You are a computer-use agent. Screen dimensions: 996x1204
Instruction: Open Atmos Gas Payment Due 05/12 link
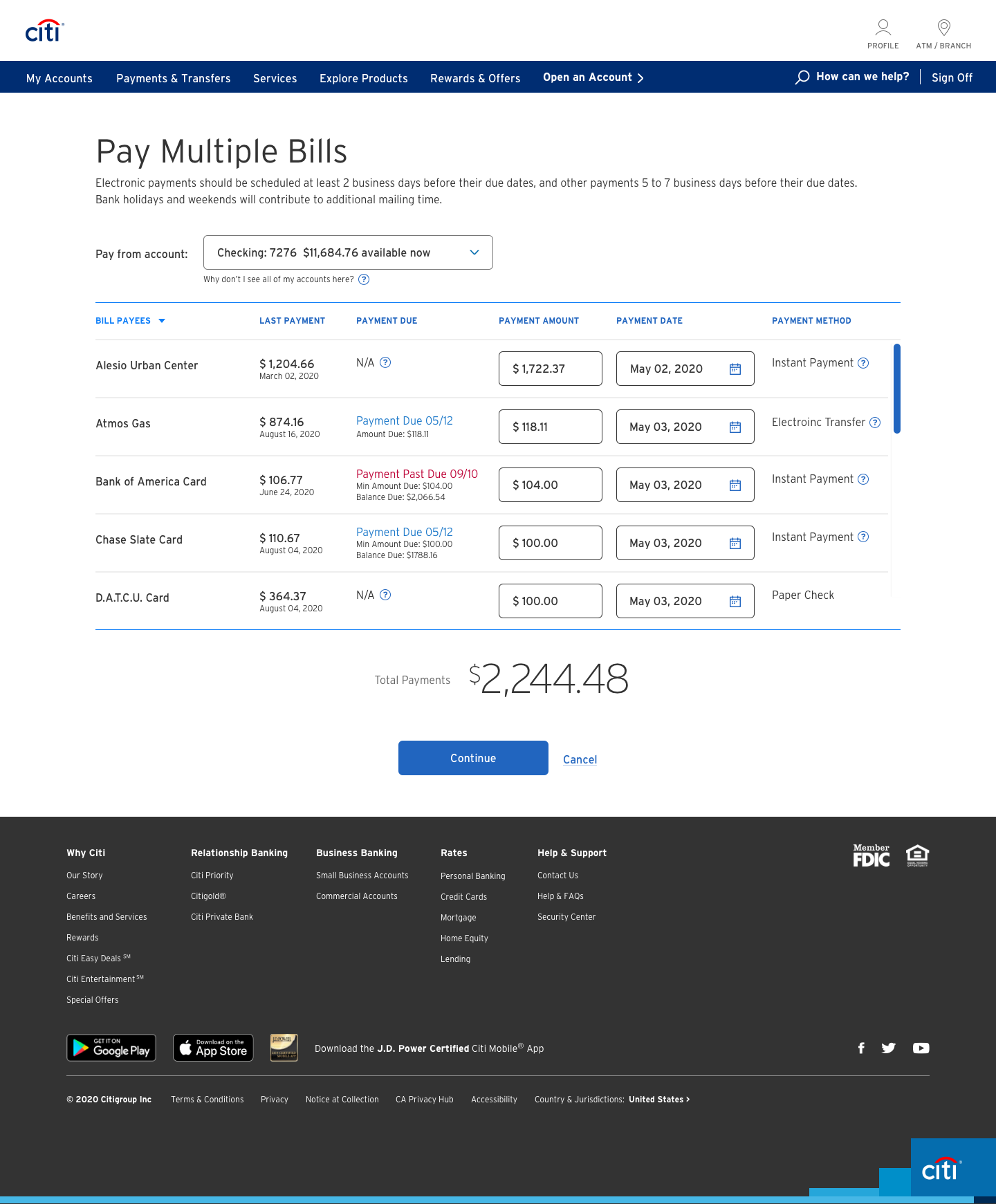click(405, 420)
